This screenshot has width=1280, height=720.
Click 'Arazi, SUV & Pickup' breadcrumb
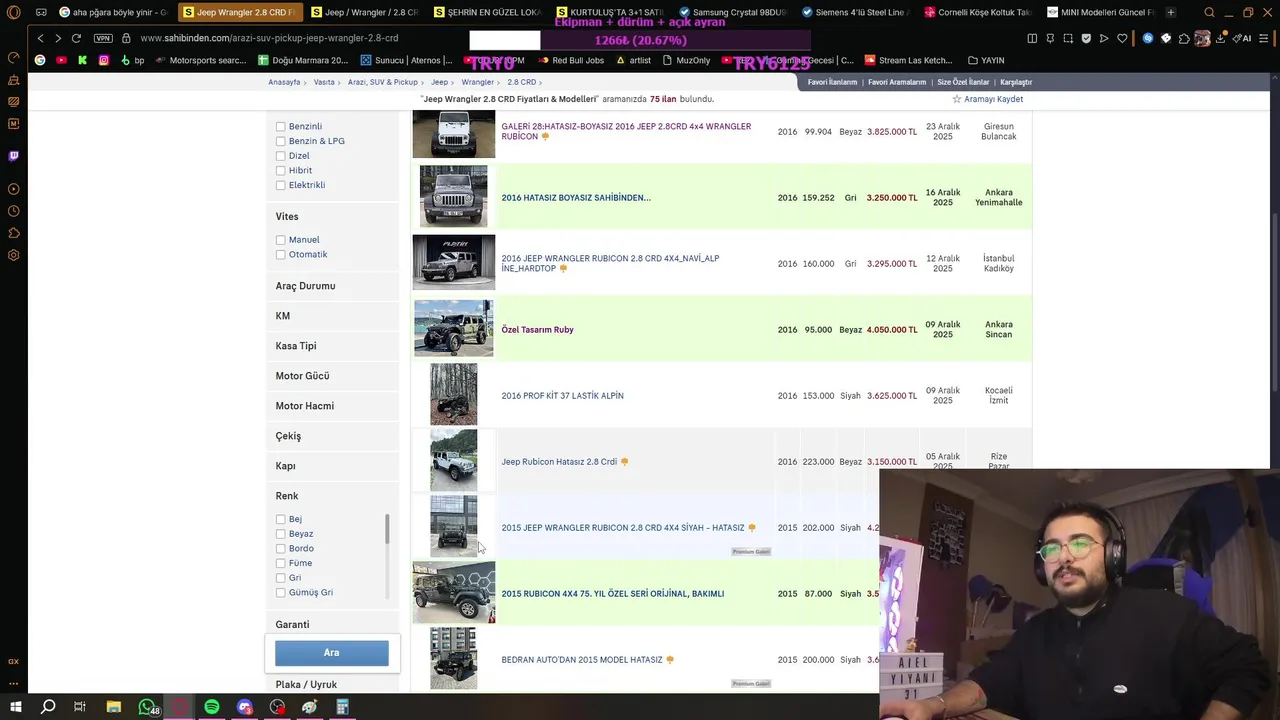point(383,82)
